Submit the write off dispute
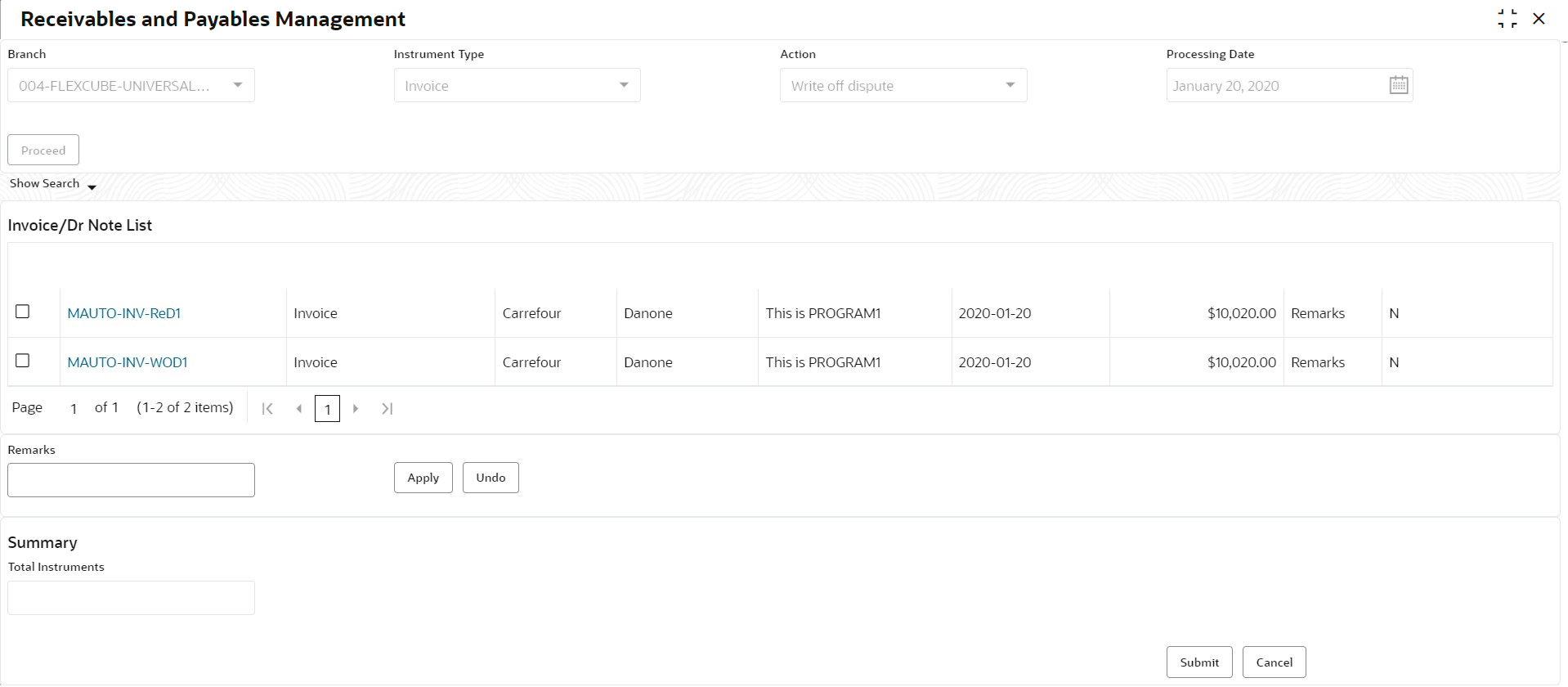 tap(1199, 662)
